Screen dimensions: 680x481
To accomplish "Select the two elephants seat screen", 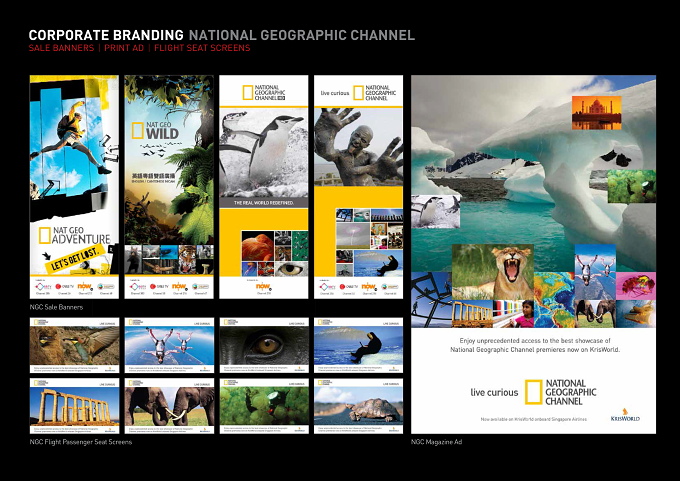I will (x=169, y=406).
